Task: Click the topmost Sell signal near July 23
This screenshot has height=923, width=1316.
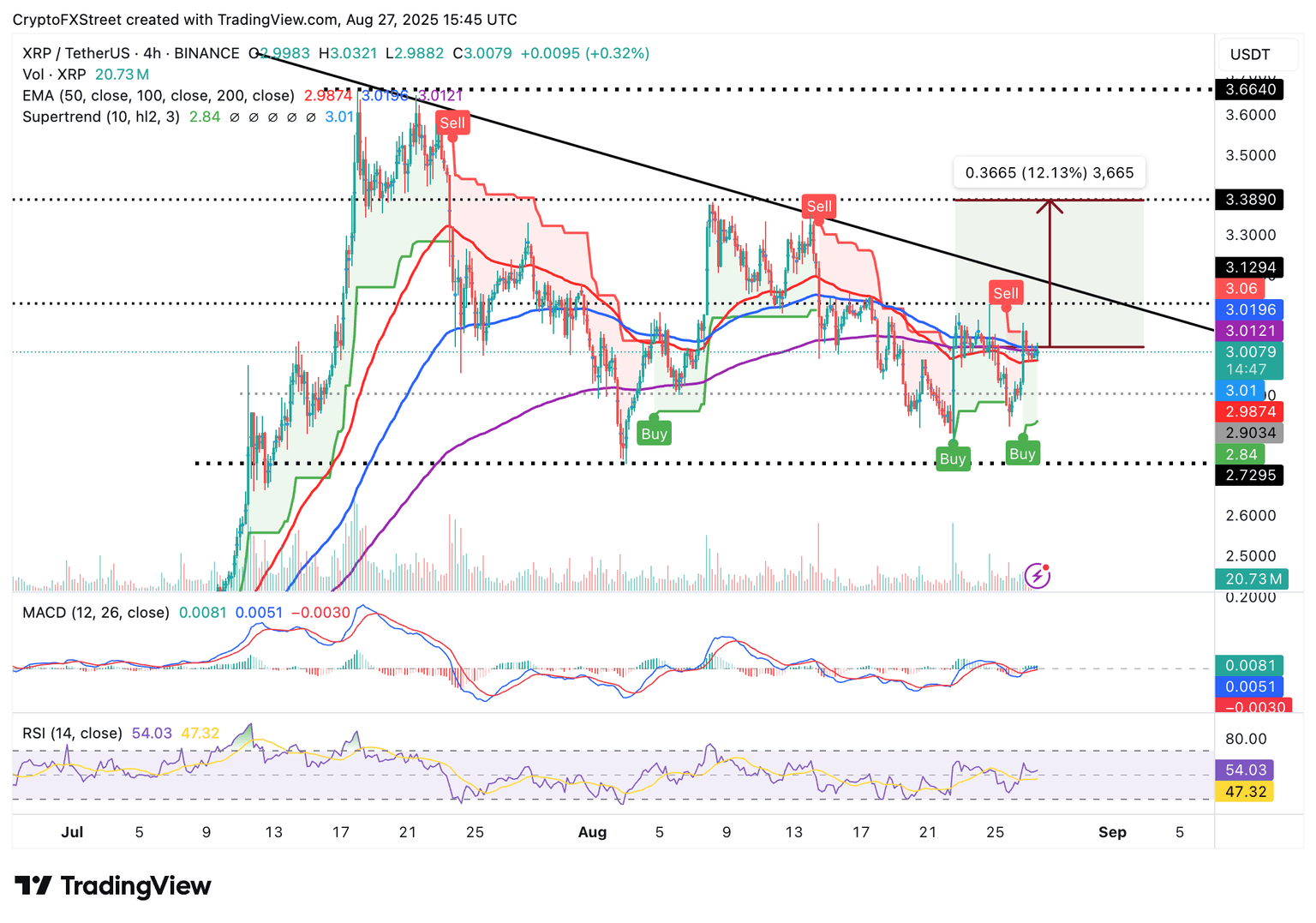Action: point(452,123)
